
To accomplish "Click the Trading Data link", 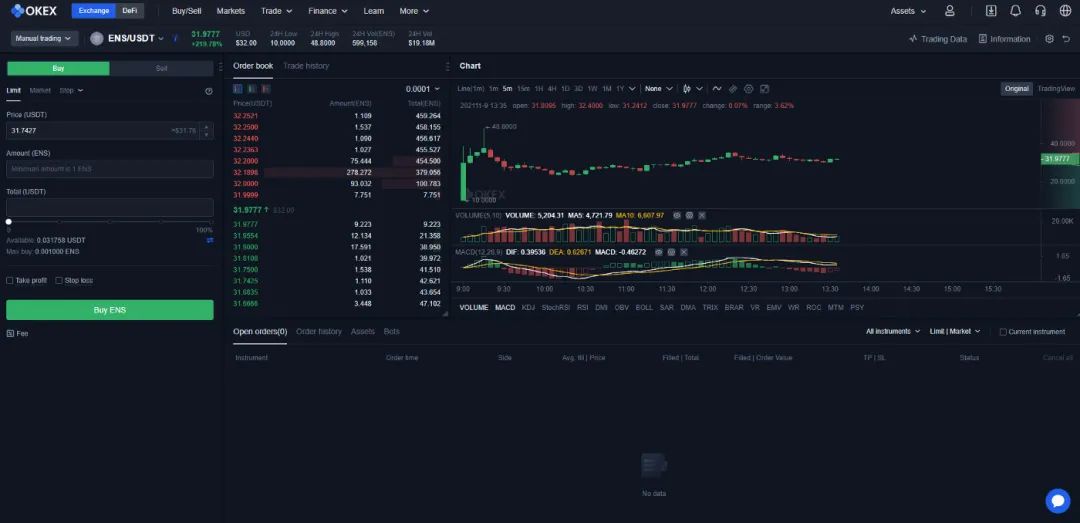I will (x=938, y=39).
